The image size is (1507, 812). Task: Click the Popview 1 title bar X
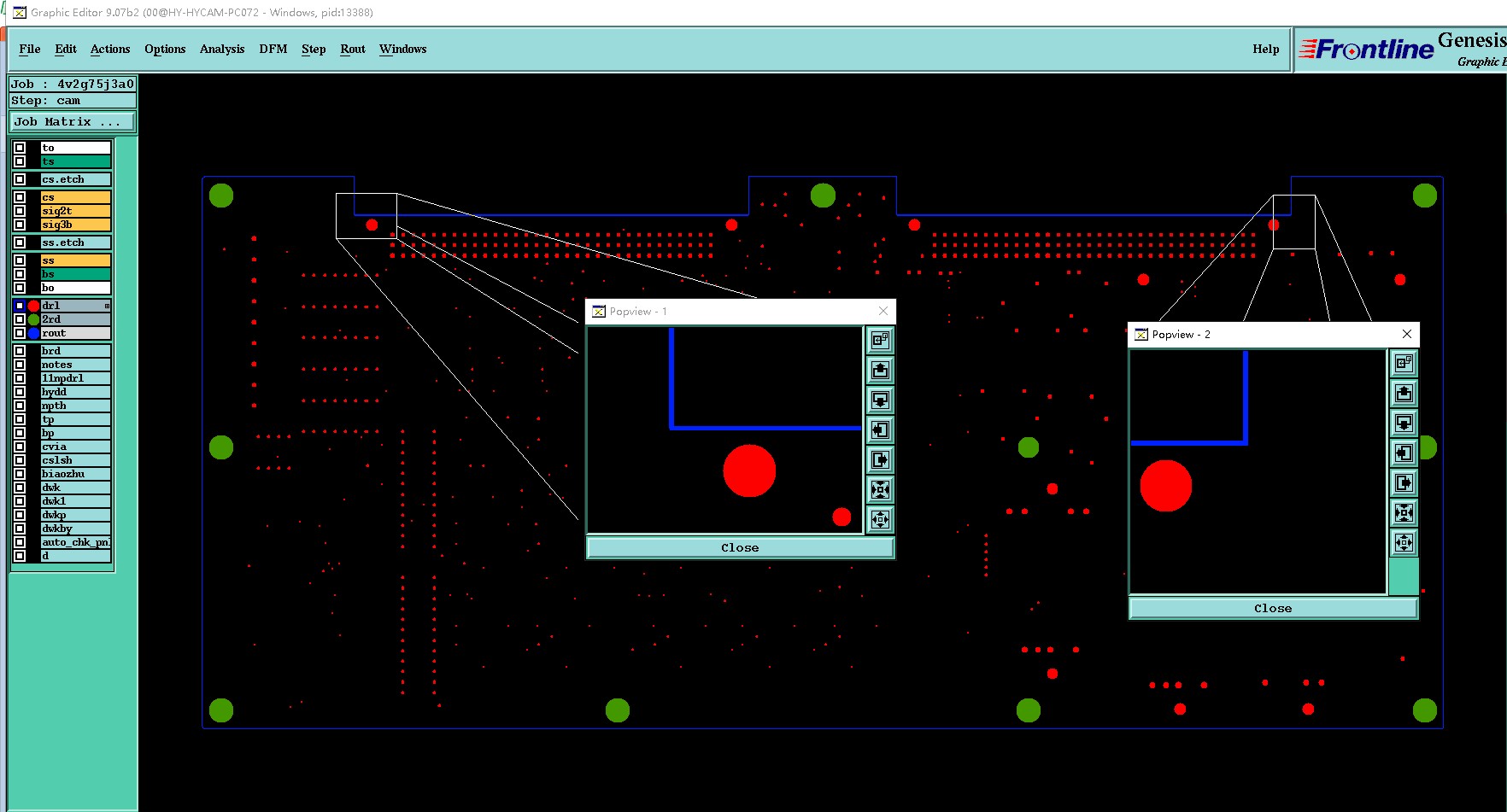tap(883, 311)
